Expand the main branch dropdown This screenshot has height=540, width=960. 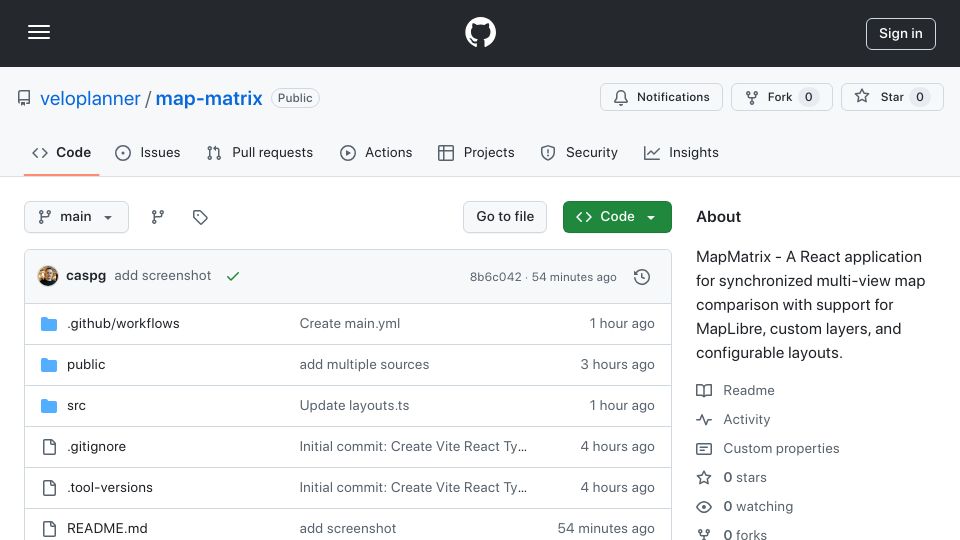coord(77,217)
